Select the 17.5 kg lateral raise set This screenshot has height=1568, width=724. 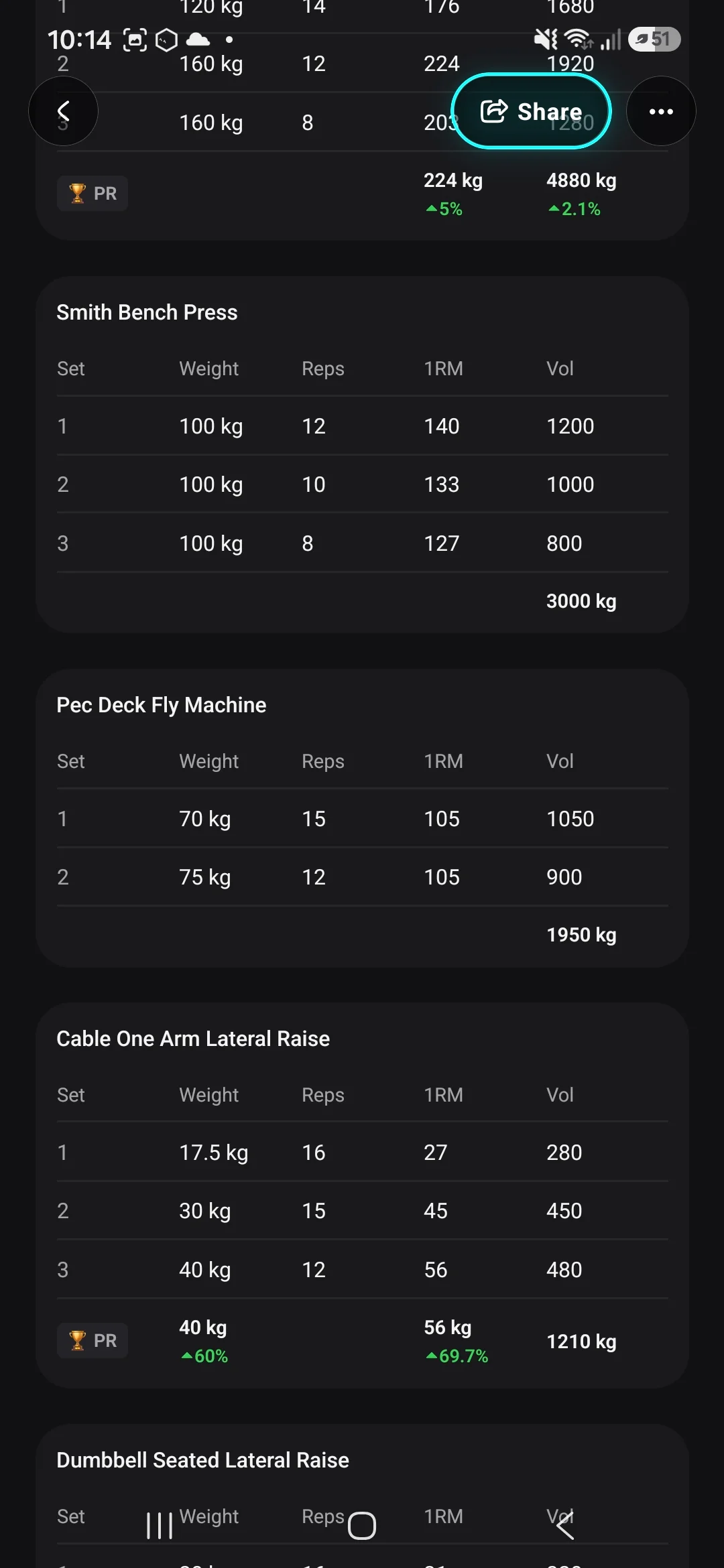tap(363, 1153)
